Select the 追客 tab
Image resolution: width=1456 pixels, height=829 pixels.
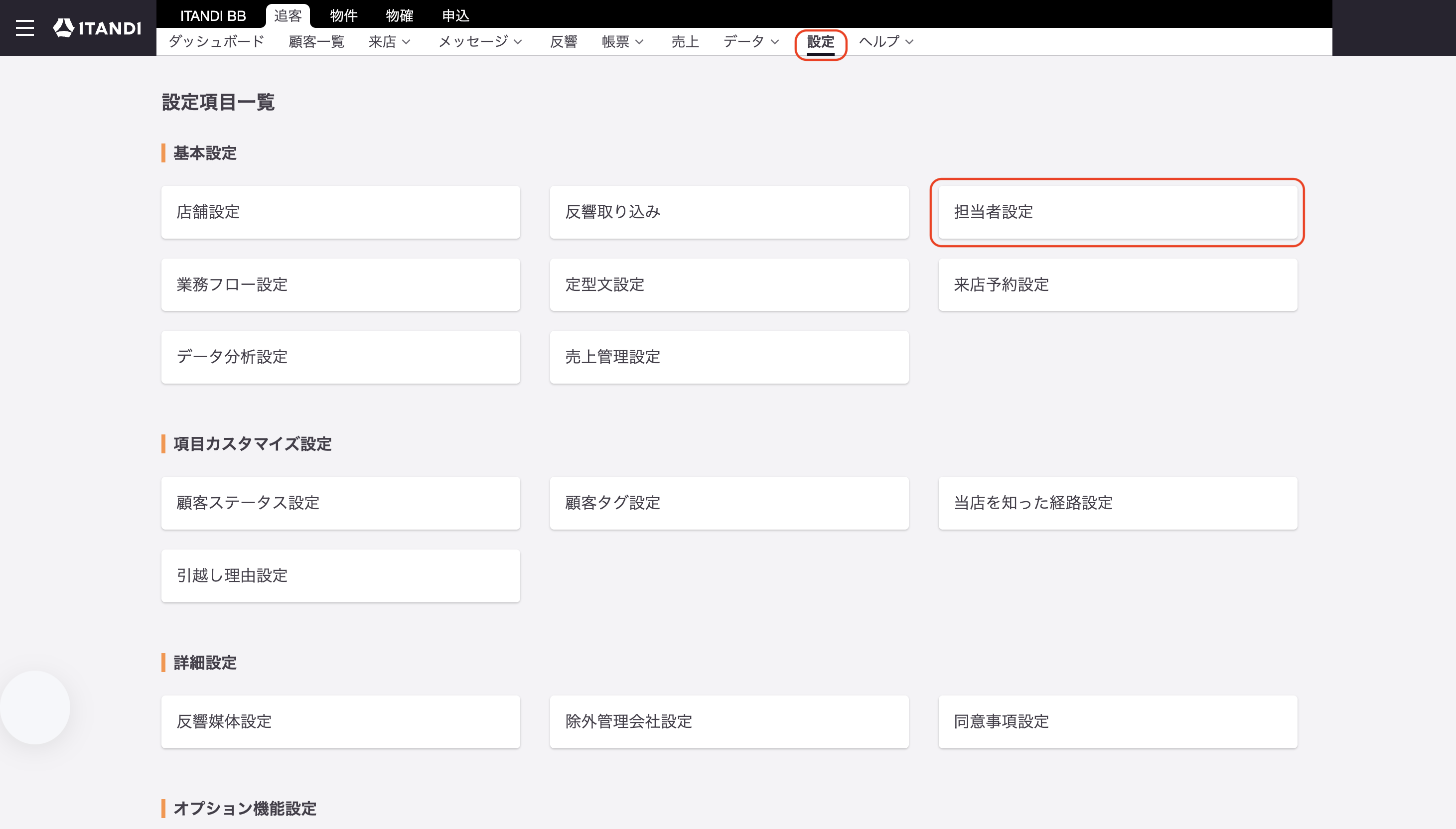click(288, 15)
